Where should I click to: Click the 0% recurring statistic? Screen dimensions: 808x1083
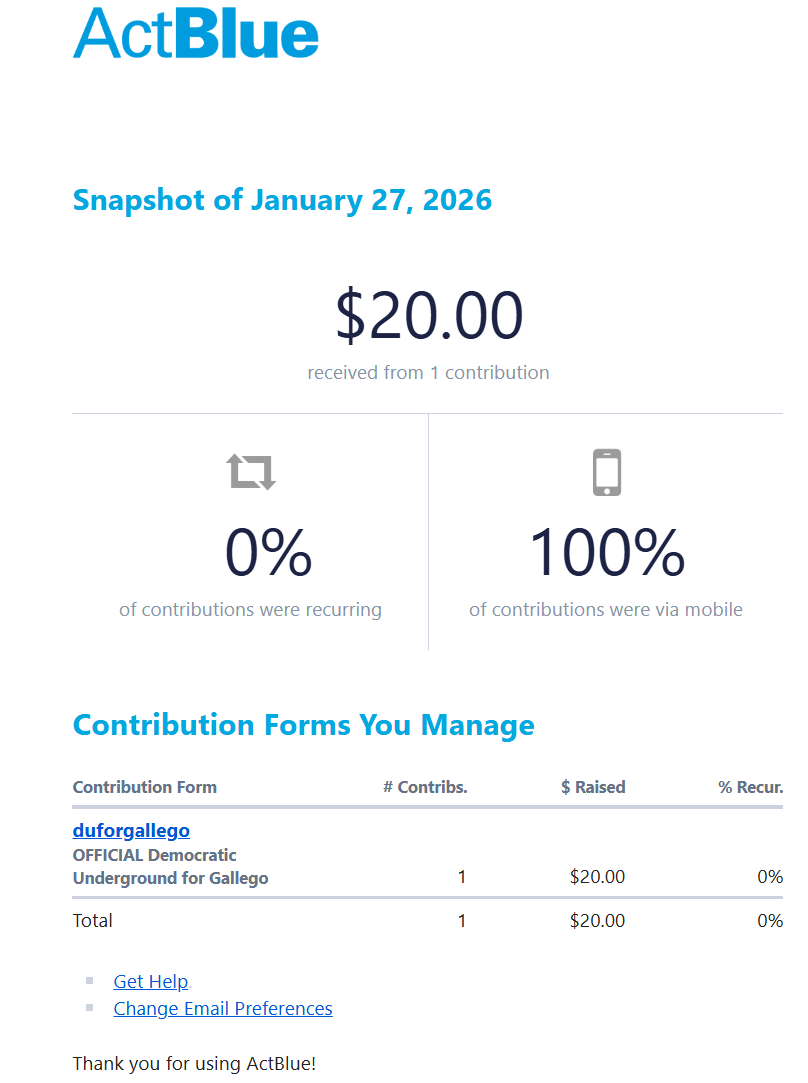coord(268,553)
